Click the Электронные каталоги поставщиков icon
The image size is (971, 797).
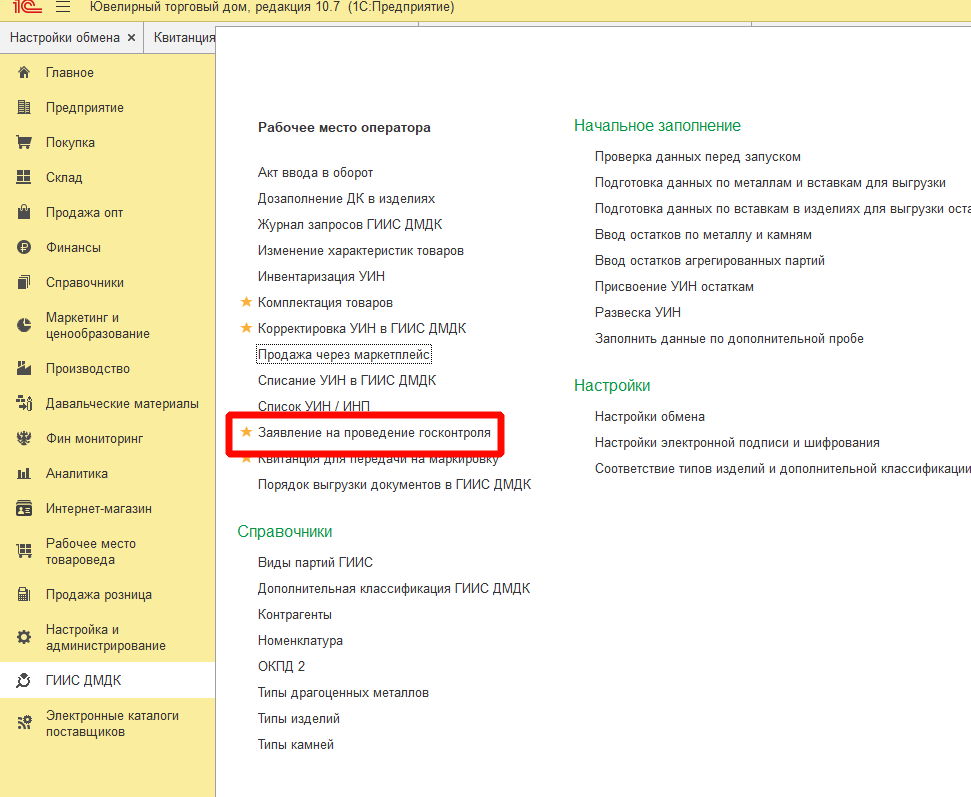point(24,723)
